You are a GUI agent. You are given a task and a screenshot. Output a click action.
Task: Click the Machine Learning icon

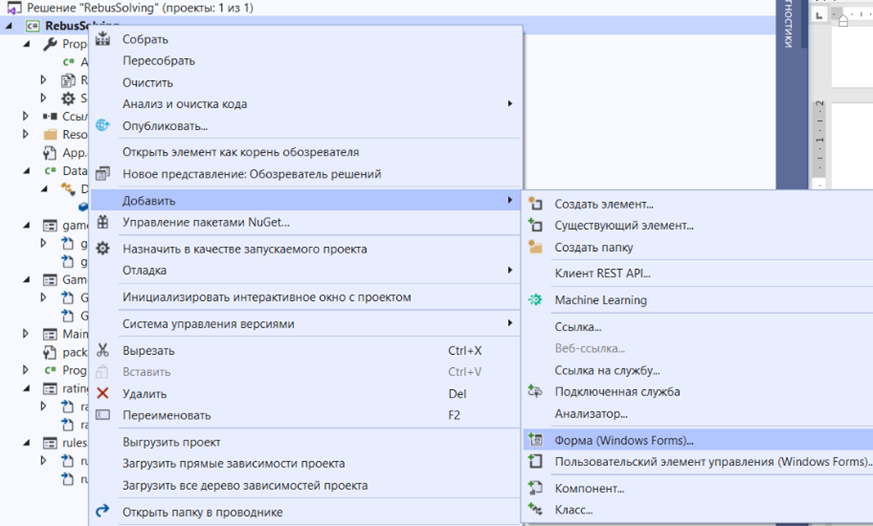(535, 300)
